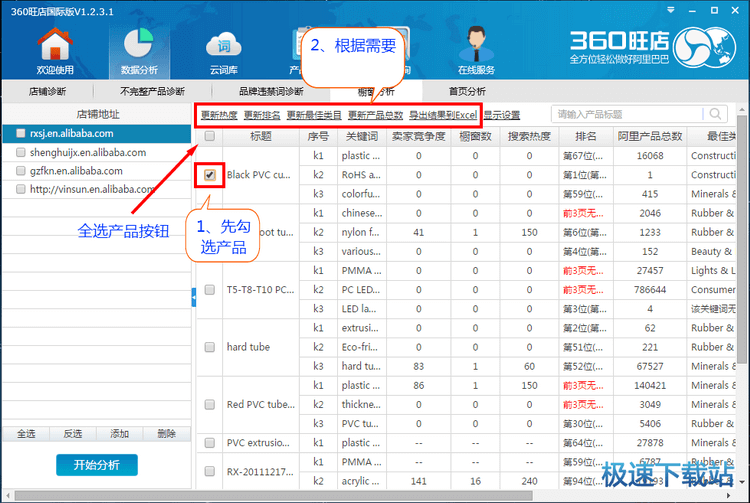Toggle the select-all products header checkbox
750x503 pixels.
pos(210,136)
